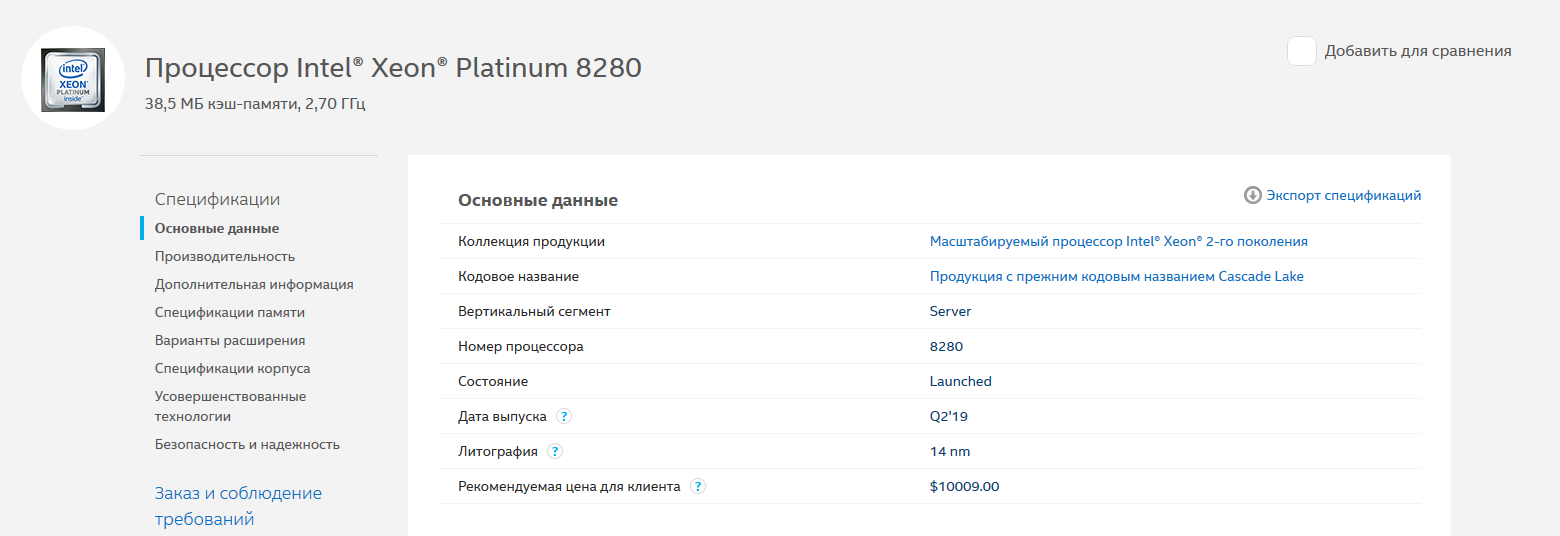
Task: Click 'Рекомендуемая цена для клиента' label
Action: coord(569,486)
